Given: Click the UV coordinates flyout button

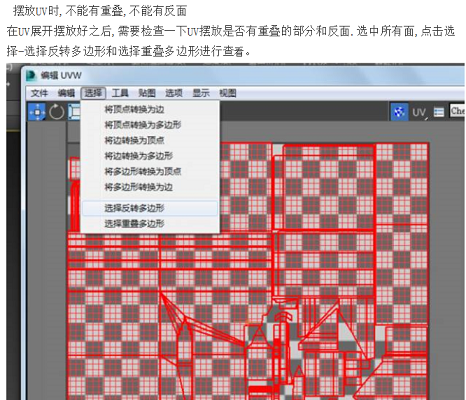Looking at the screenshot, I should (419, 112).
